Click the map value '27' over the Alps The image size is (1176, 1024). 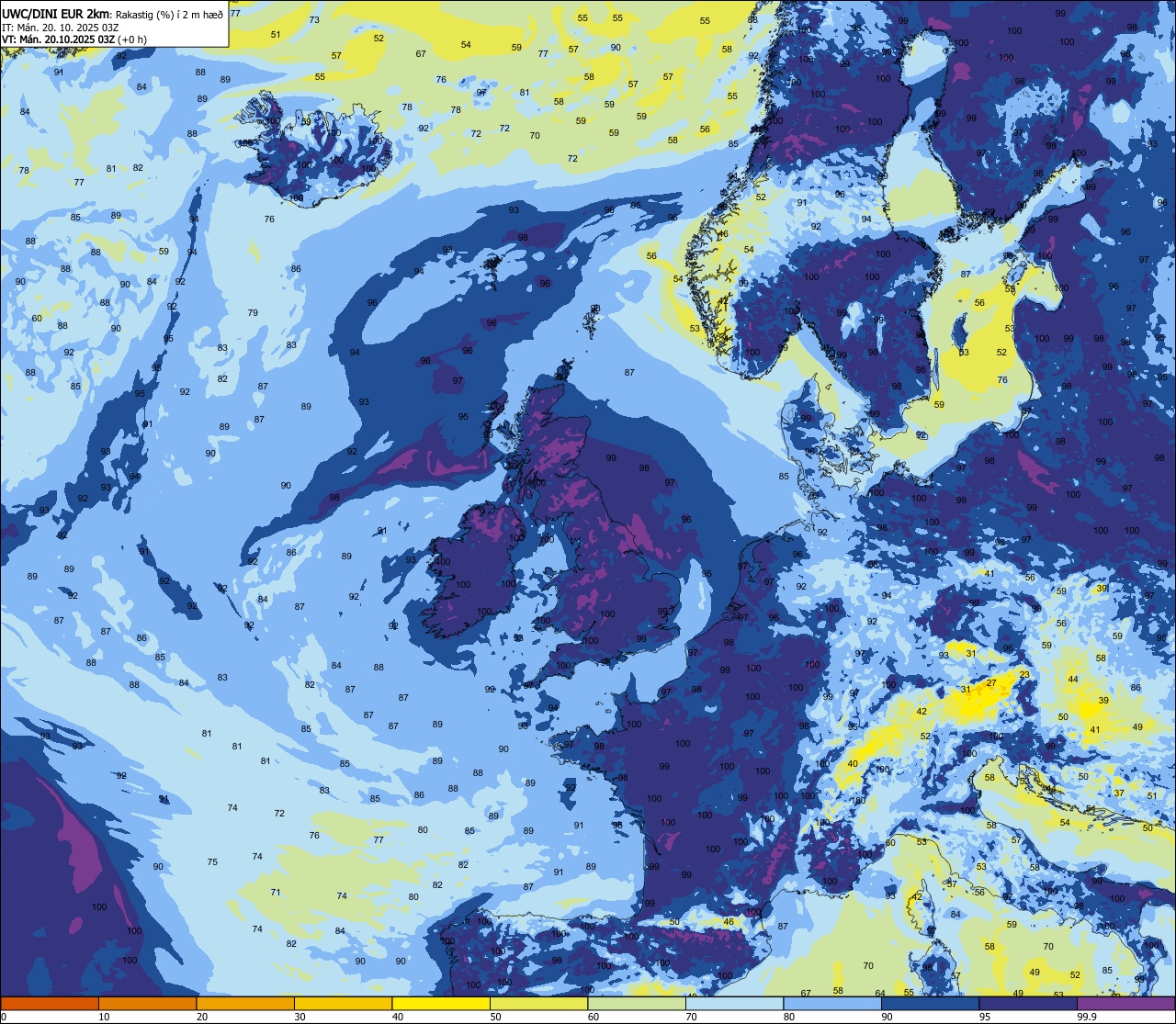(991, 683)
